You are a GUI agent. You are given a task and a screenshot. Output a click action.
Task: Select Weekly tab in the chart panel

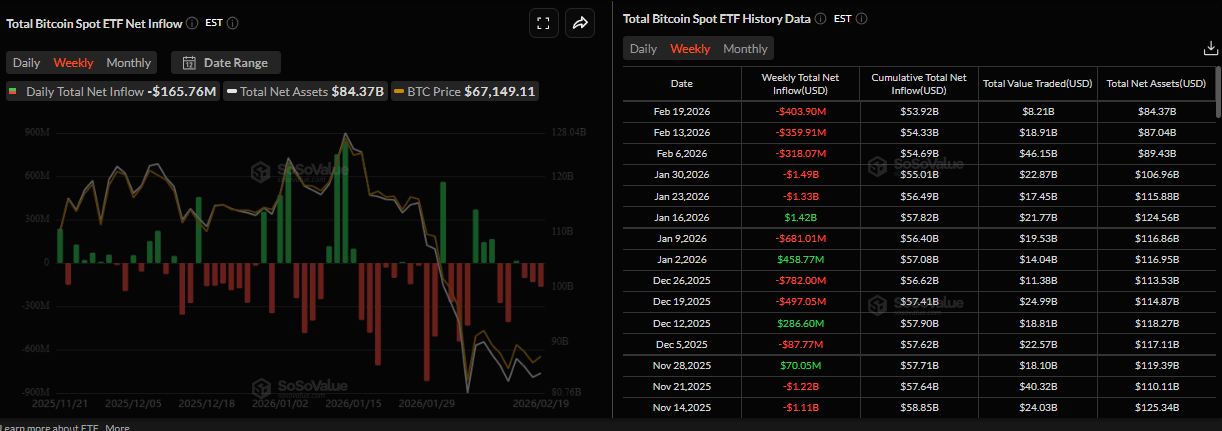coord(73,63)
